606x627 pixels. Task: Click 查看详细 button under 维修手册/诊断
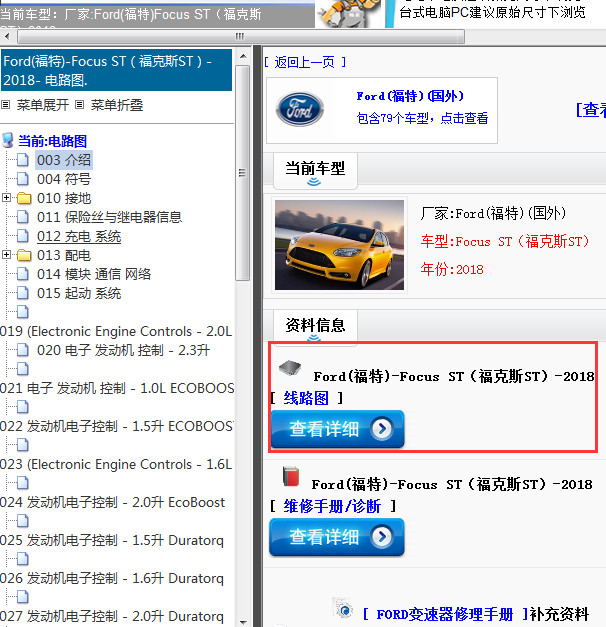[337, 537]
